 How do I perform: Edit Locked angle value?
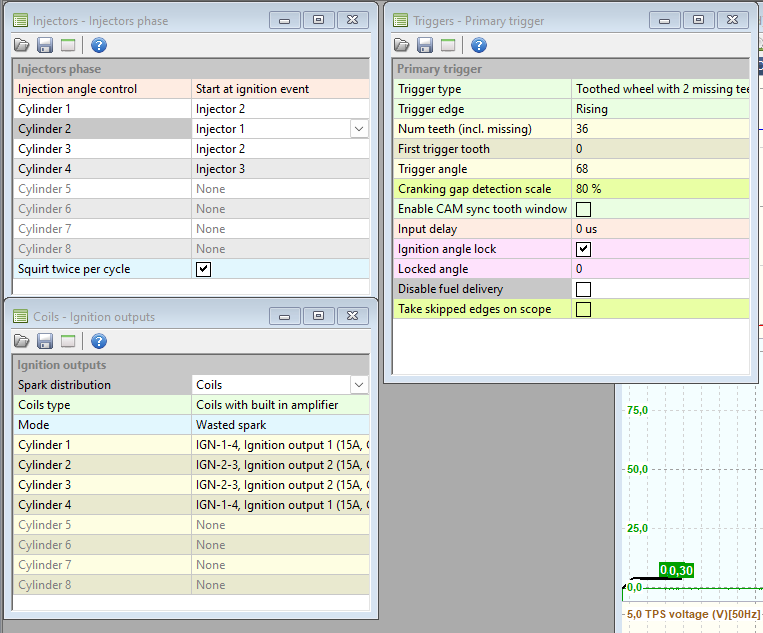[660, 269]
